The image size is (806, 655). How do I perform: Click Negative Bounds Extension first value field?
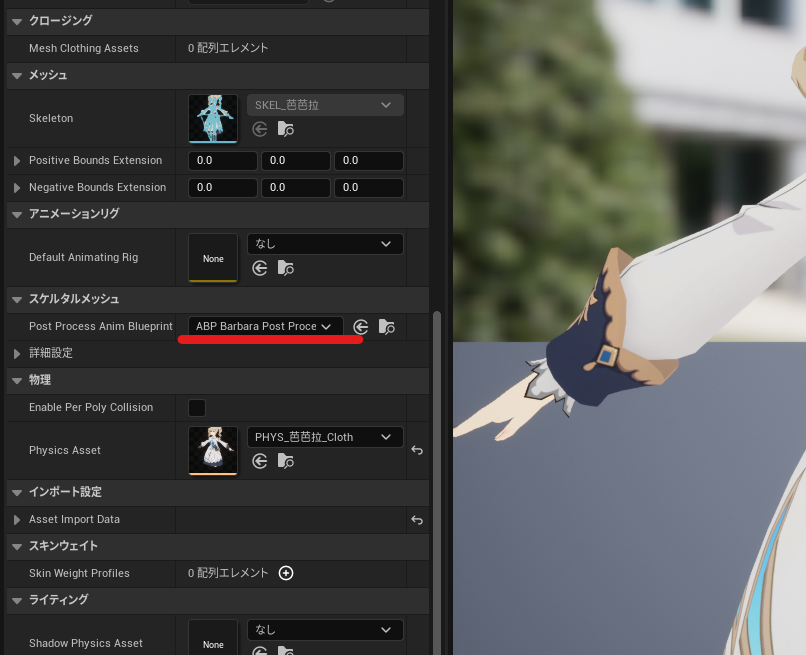point(223,188)
